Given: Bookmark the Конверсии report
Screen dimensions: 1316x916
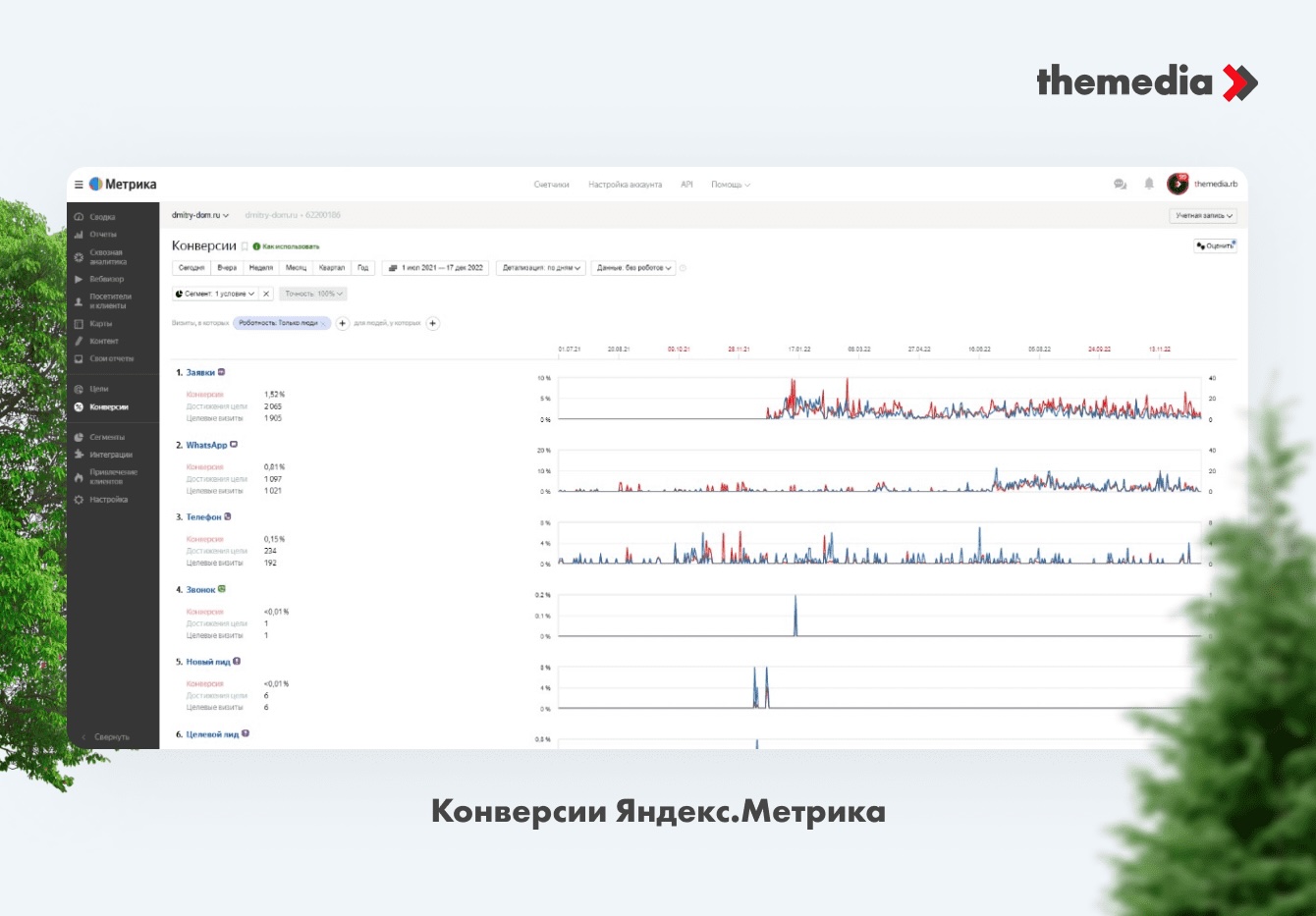Looking at the screenshot, I should 245,246.
